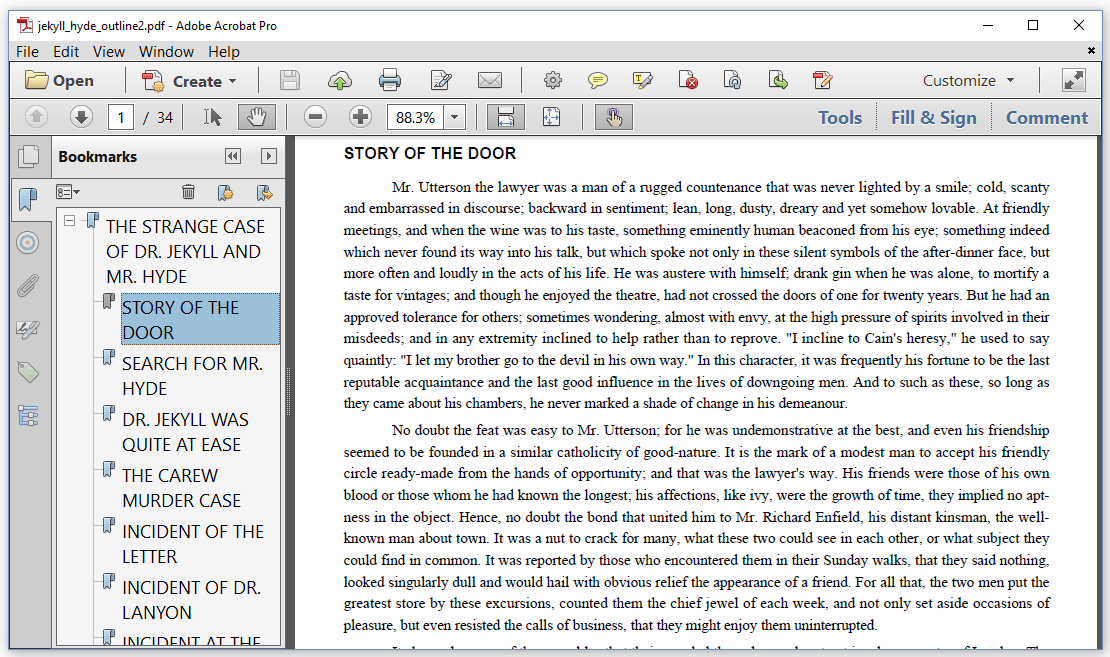Click the Print file printer icon
1110x657 pixels.
pos(389,81)
